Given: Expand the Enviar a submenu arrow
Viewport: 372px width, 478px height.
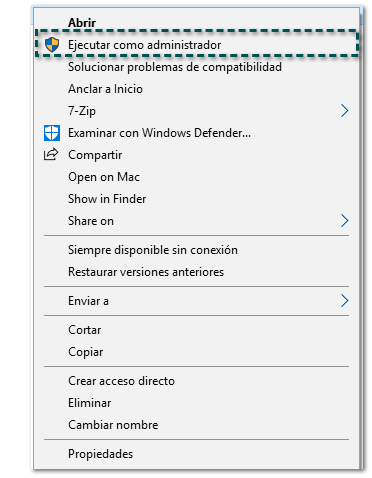Looking at the screenshot, I should 344,301.
